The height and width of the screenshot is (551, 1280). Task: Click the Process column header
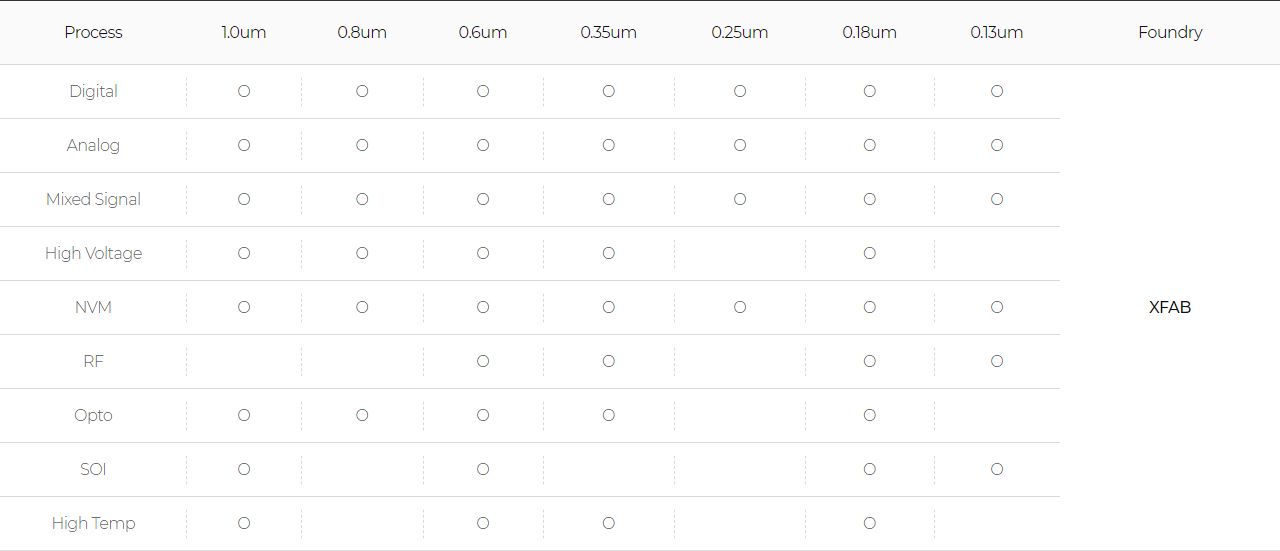[93, 32]
